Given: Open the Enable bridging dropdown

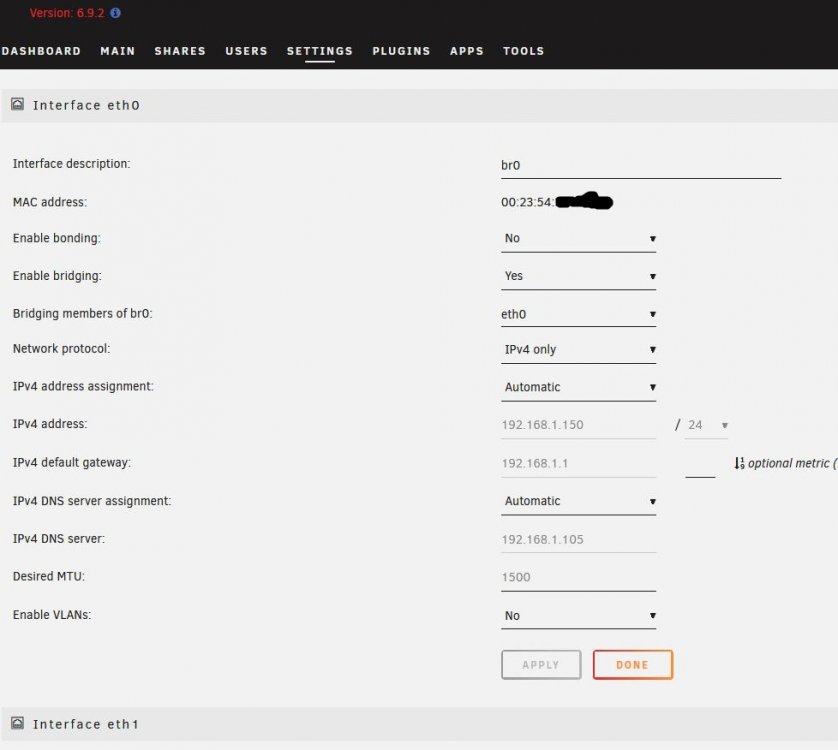Looking at the screenshot, I should 578,276.
